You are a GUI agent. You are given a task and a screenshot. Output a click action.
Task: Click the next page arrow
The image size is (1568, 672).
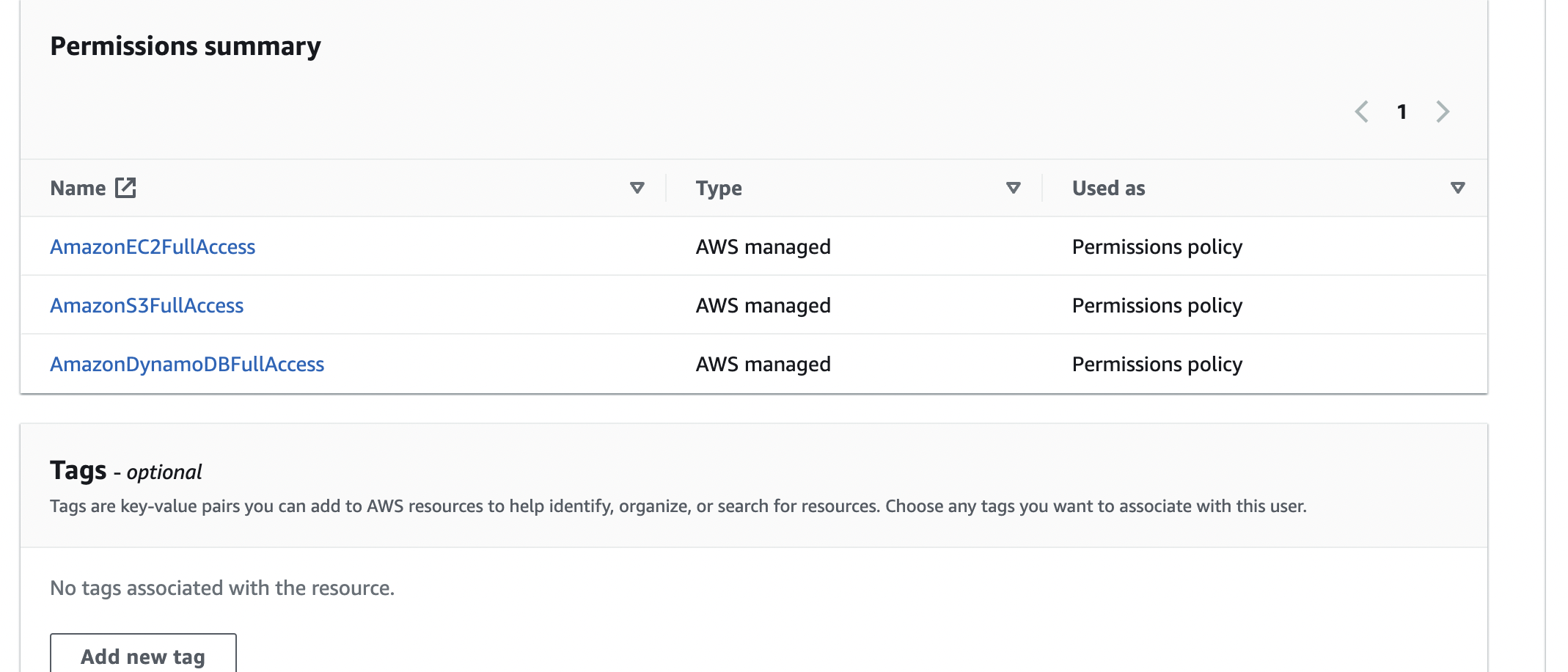(x=1443, y=112)
